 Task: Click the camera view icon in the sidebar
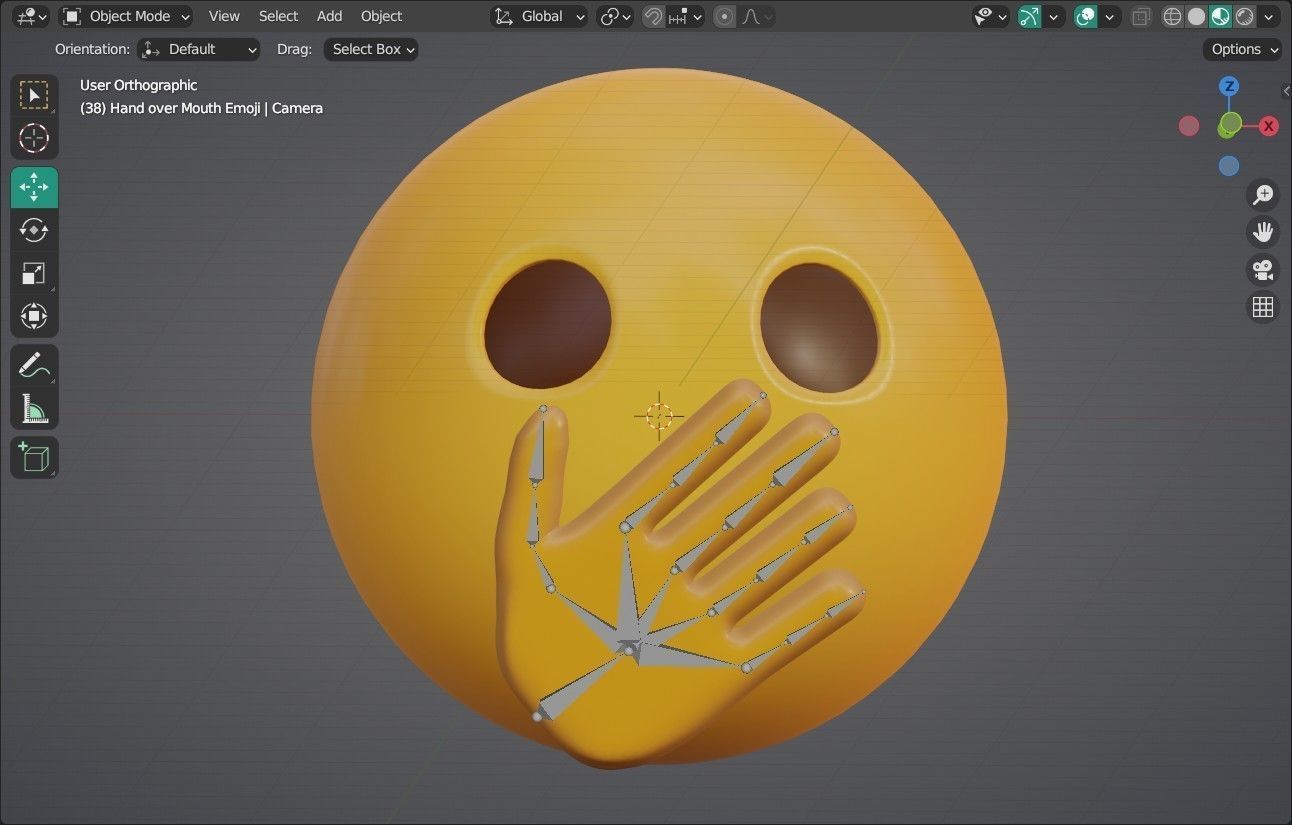point(1263,270)
